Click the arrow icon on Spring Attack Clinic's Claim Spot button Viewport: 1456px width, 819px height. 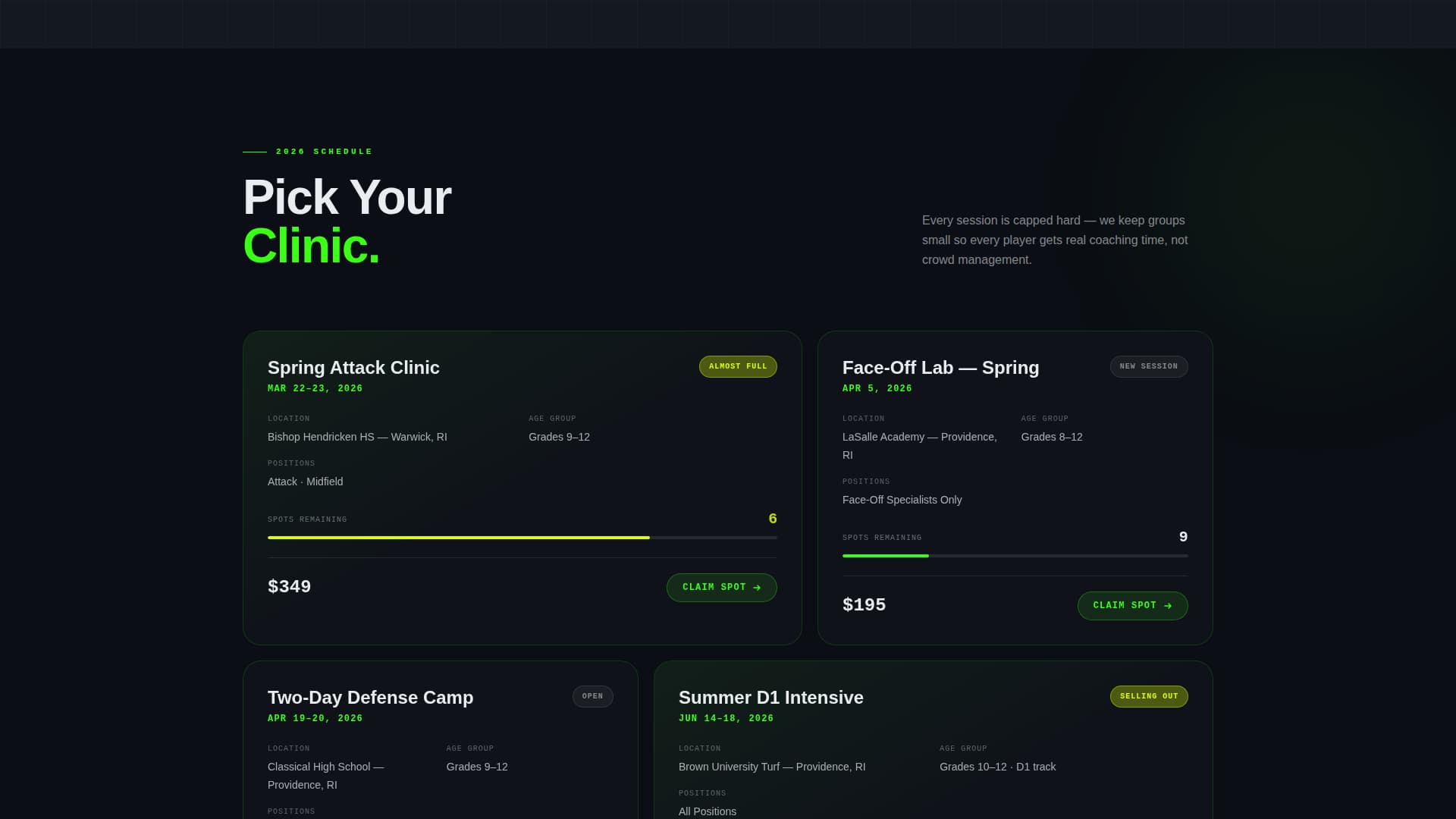coord(756,587)
